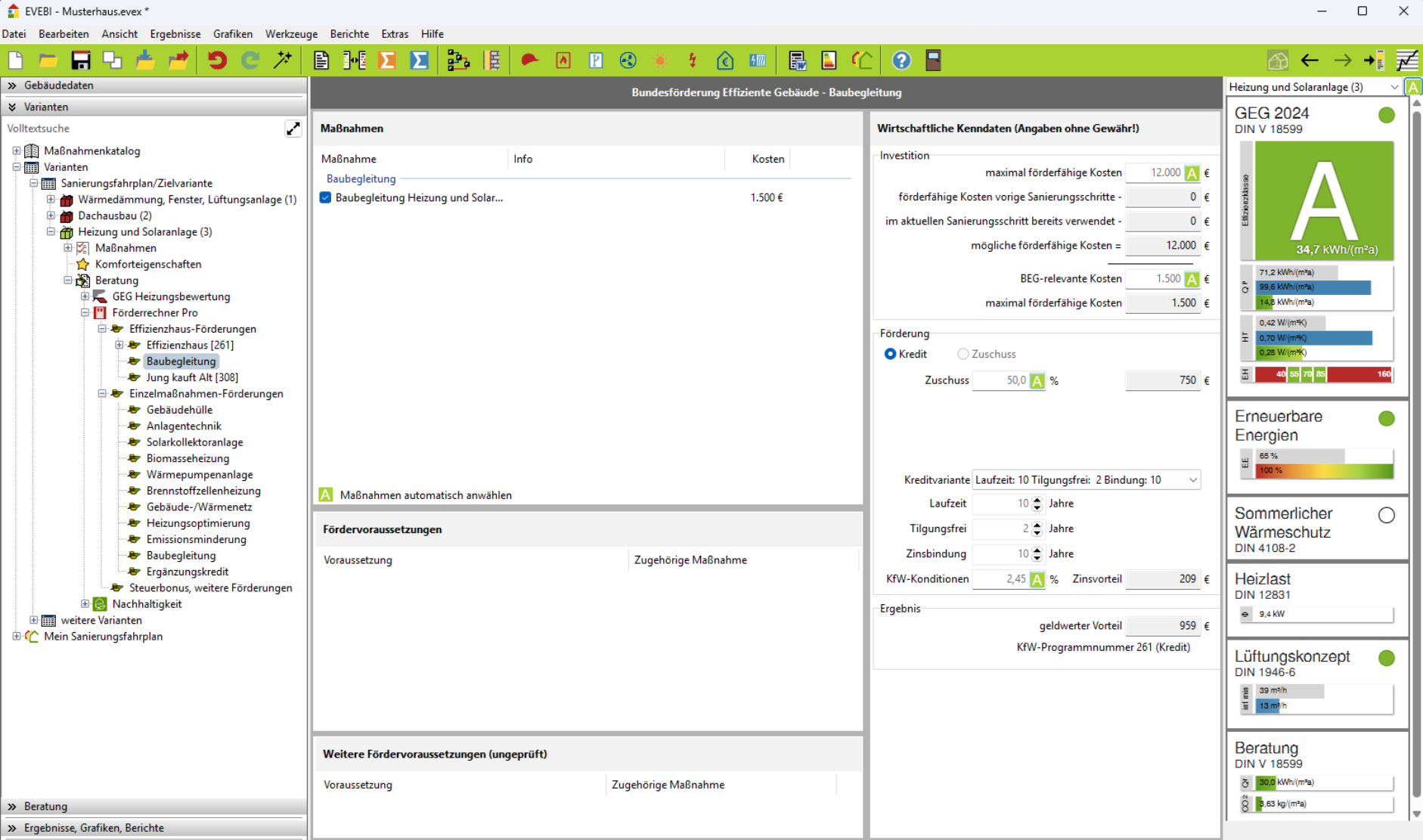1423x840 pixels.
Task: Open the Heizung und Solaranlage variant dropdown
Action: tap(1394, 87)
